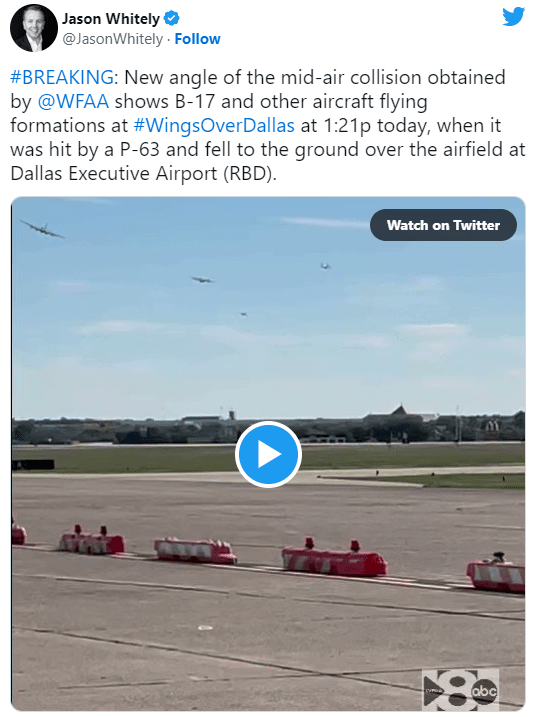The height and width of the screenshot is (717, 533).
Task: Follow Jason Whitely
Action: pyautogui.click(x=197, y=39)
